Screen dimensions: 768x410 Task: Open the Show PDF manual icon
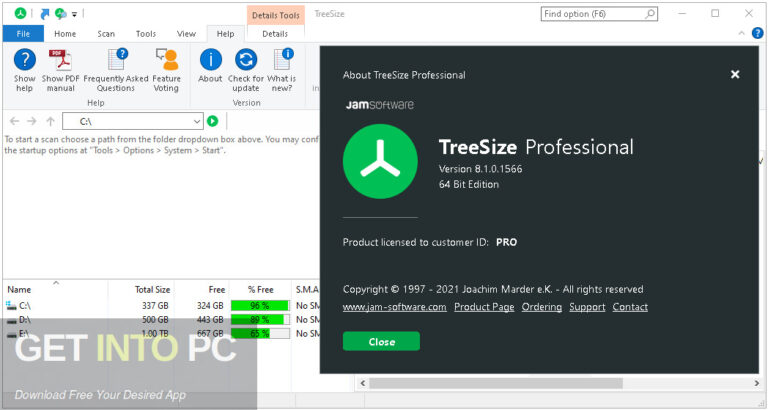point(61,70)
